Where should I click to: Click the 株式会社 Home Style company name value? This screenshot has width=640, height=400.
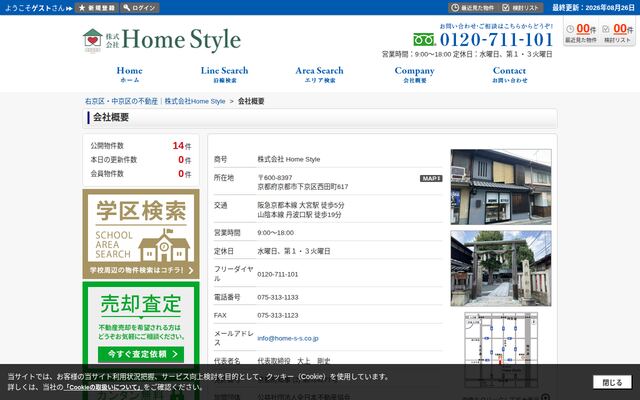pyautogui.click(x=289, y=159)
